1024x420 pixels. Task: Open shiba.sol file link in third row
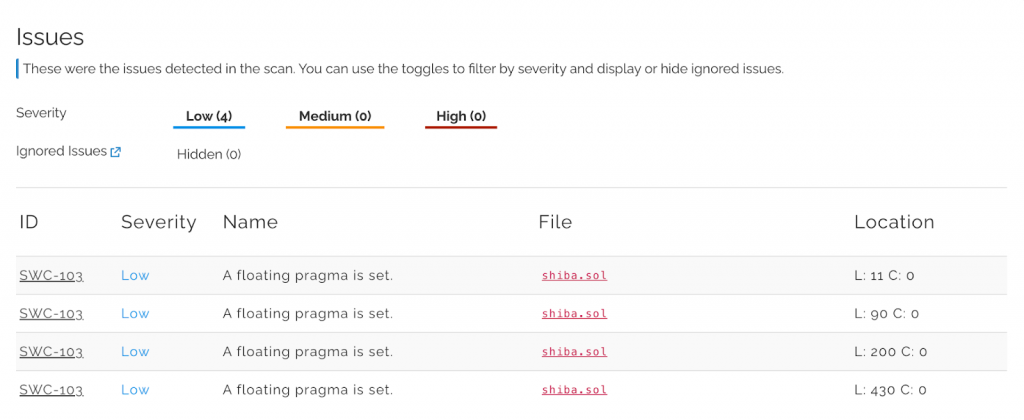pyautogui.click(x=574, y=352)
